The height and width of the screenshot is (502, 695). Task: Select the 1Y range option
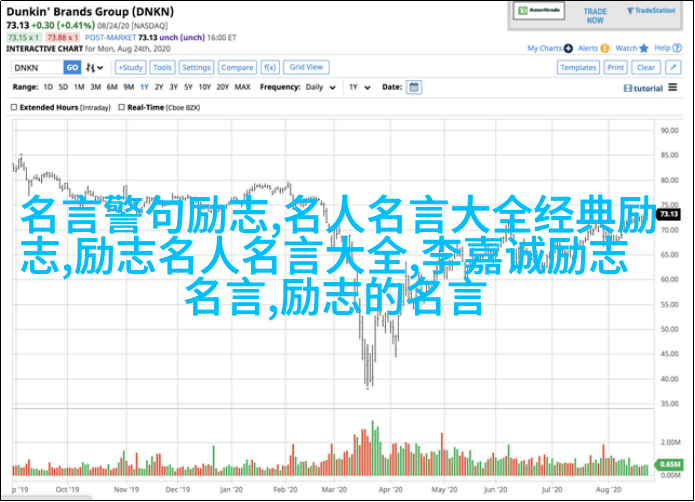click(147, 87)
